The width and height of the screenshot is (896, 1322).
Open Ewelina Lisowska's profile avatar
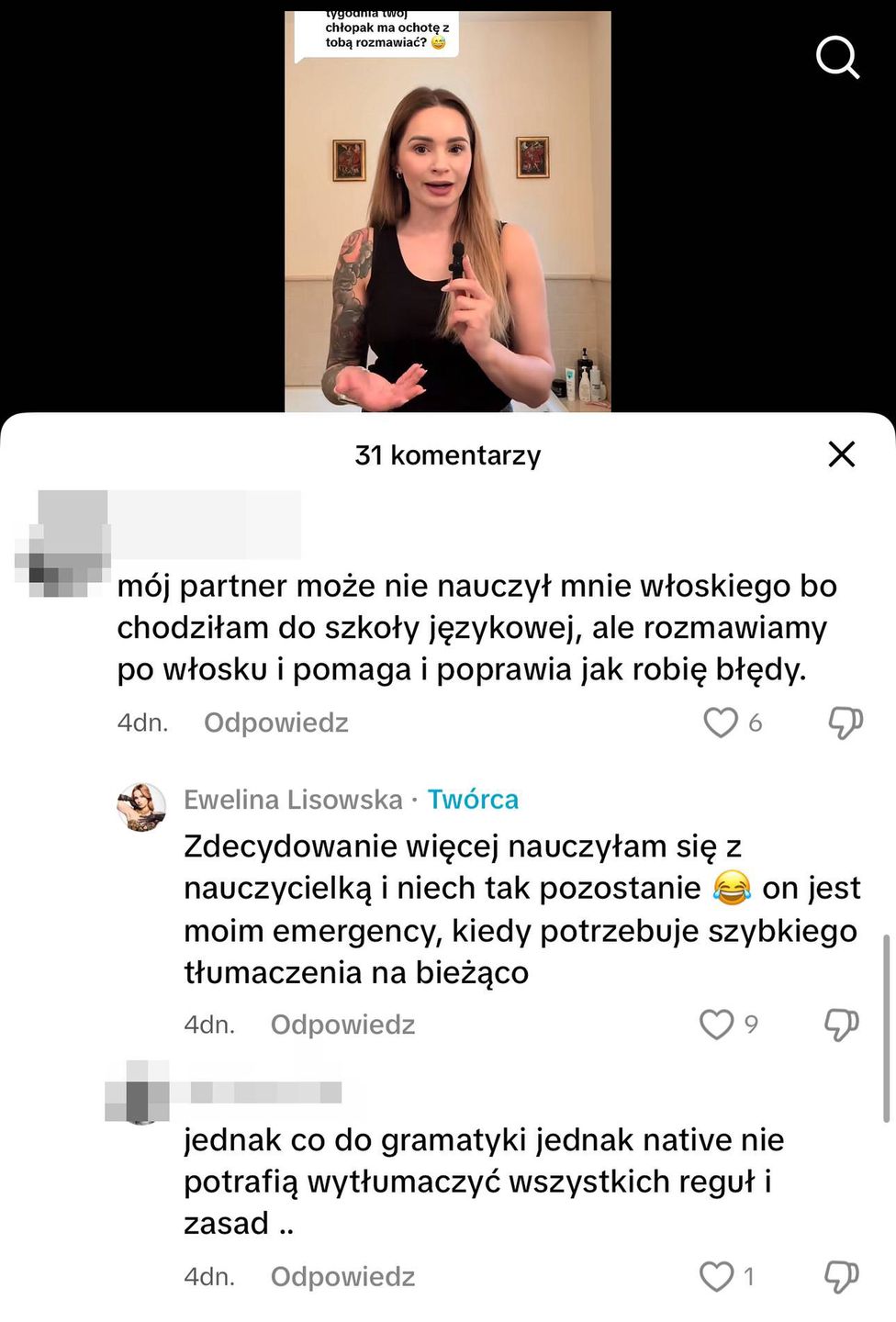click(141, 808)
